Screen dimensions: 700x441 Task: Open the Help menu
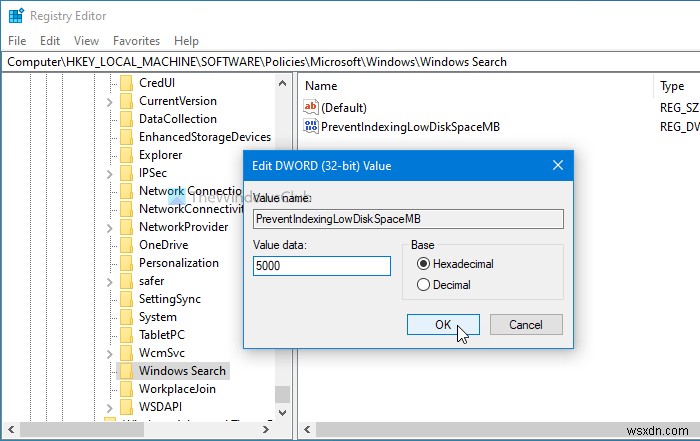coord(186,41)
